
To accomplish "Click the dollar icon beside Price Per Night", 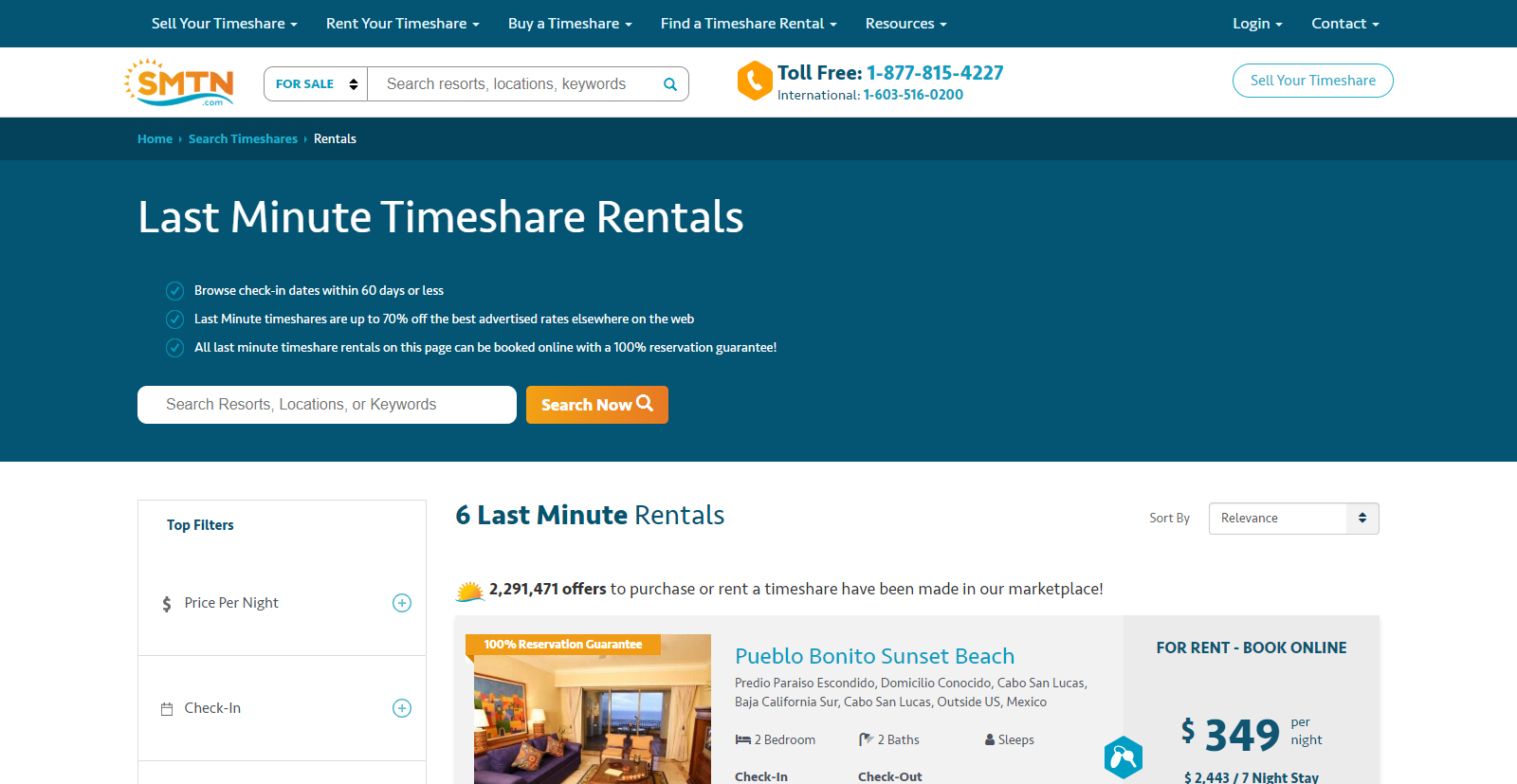I will (167, 604).
